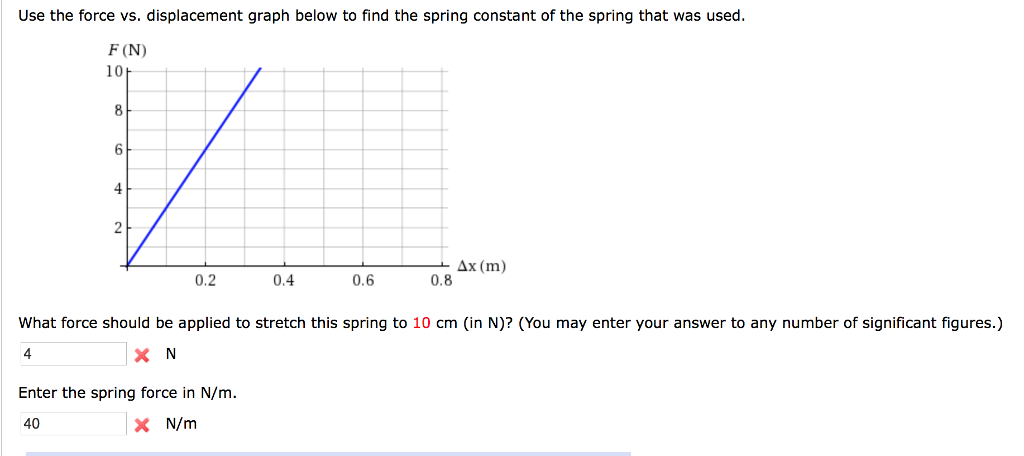Click the 0.4 tick label on x-axis
This screenshot has width=1024, height=456.
(283, 282)
